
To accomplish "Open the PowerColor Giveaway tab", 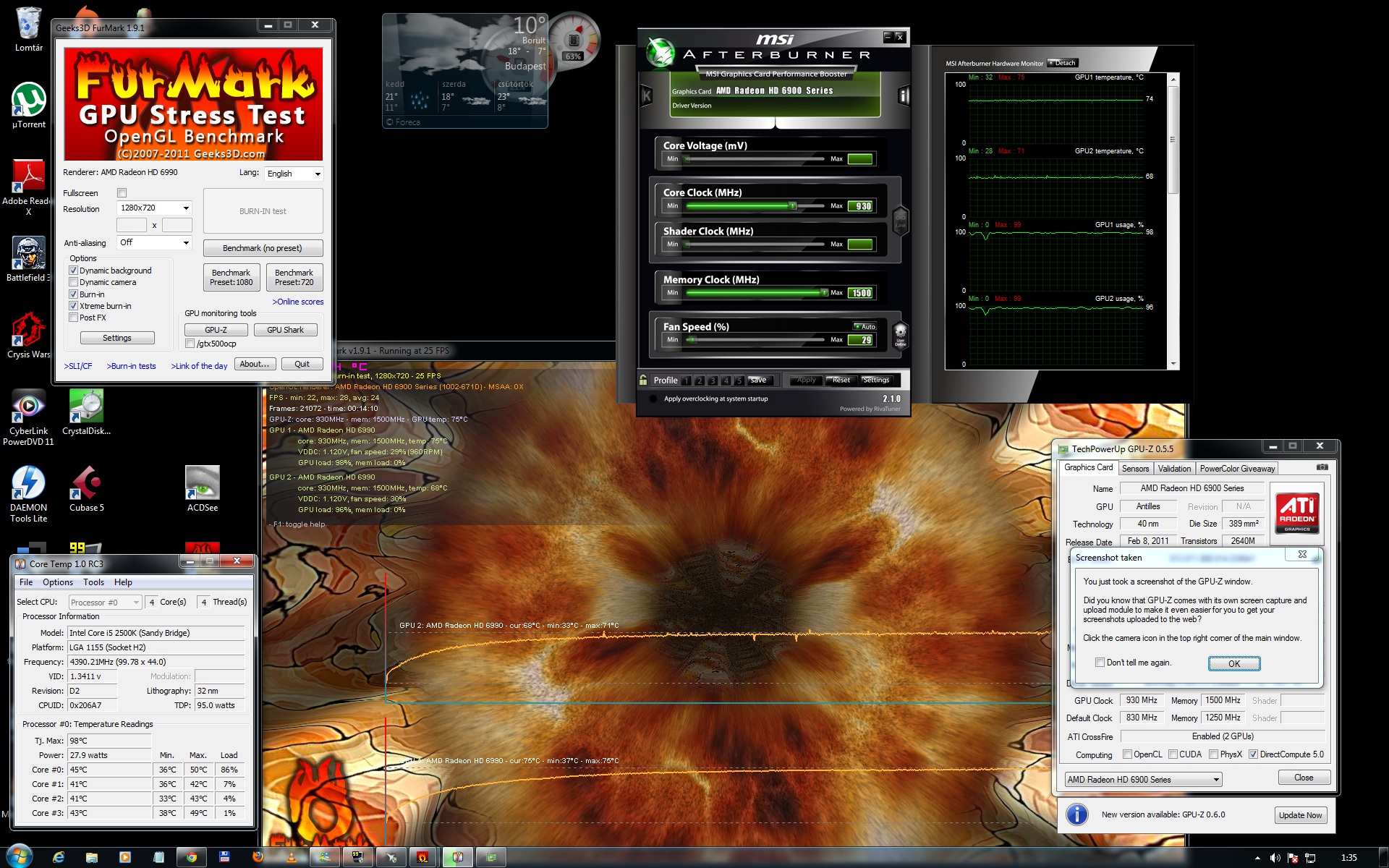I will [x=1237, y=469].
